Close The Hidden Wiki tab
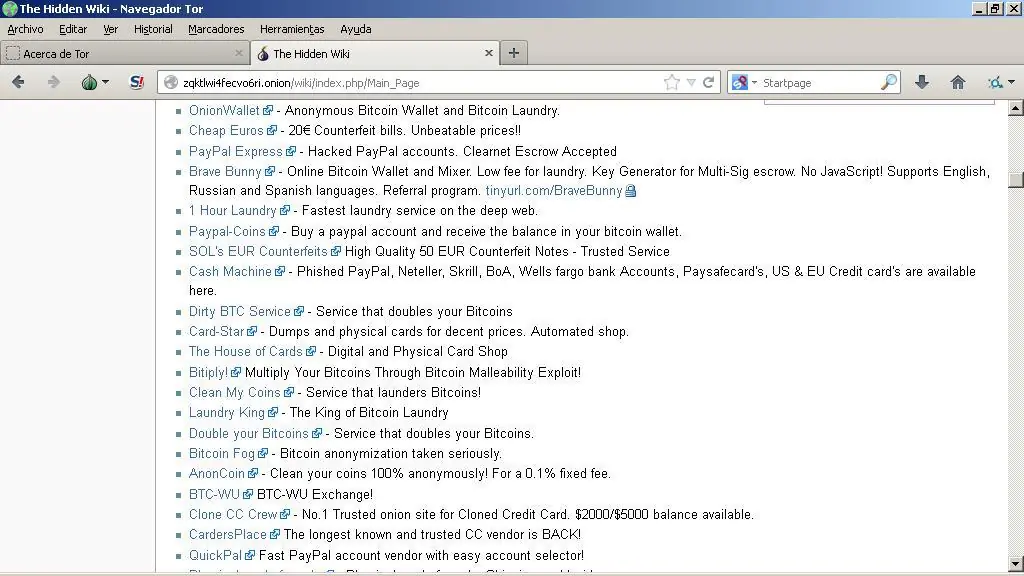The image size is (1024, 576). (x=488, y=53)
